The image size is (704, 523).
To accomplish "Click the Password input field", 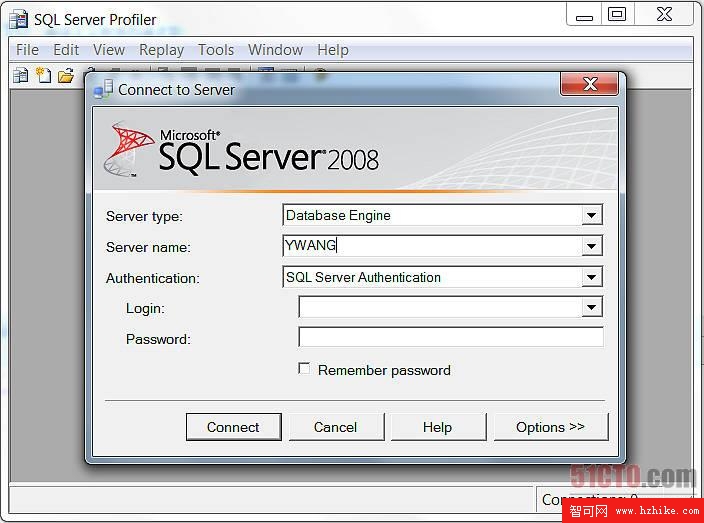I will [x=451, y=337].
